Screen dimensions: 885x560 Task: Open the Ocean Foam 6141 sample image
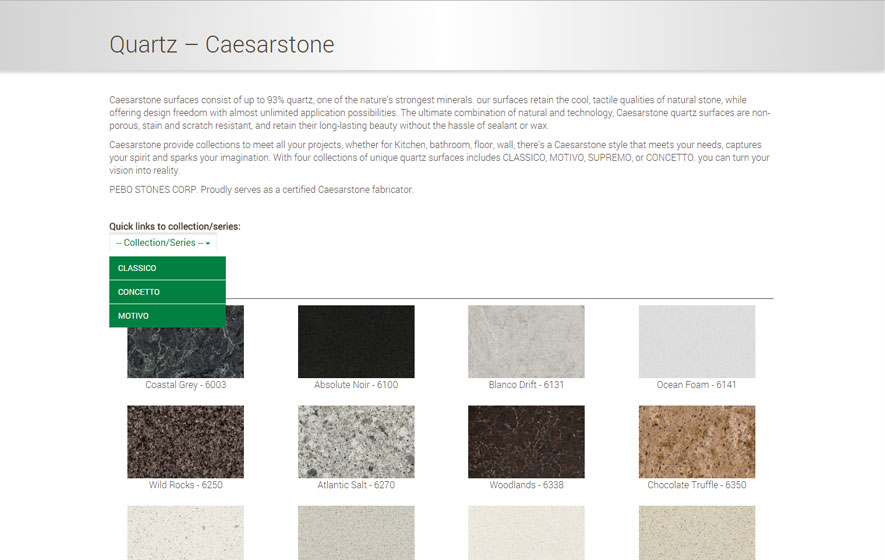coord(697,342)
